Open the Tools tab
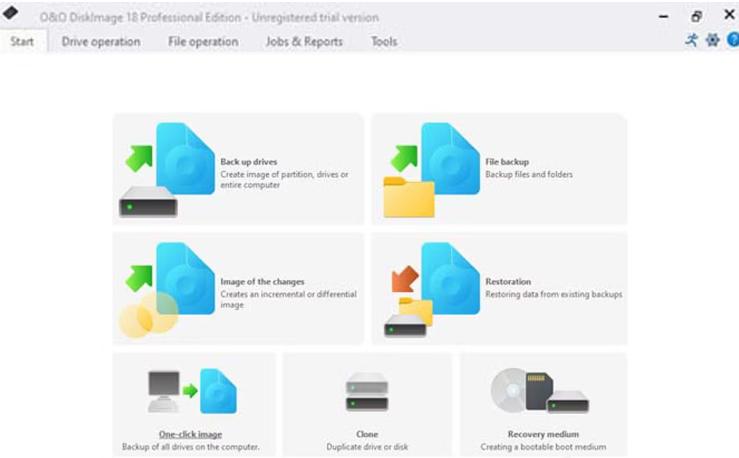 tap(384, 41)
